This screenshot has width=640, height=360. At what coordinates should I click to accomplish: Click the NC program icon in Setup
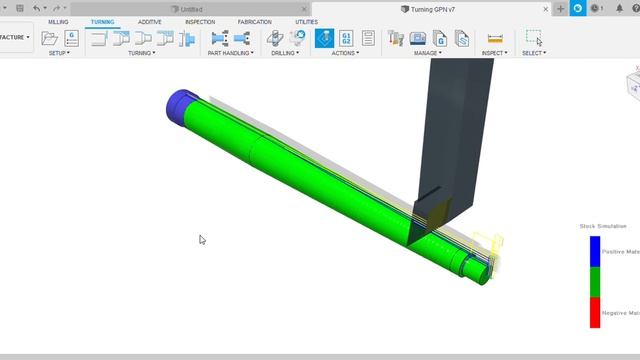tap(71, 38)
